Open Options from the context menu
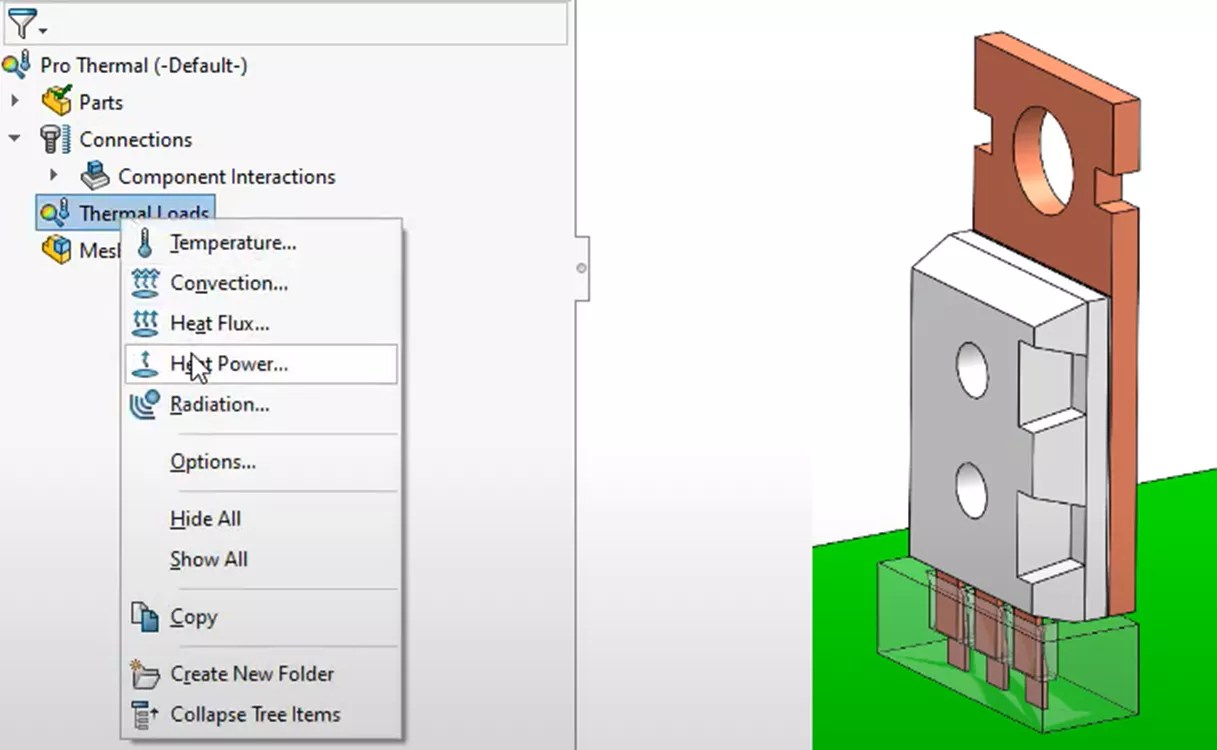 coord(212,461)
